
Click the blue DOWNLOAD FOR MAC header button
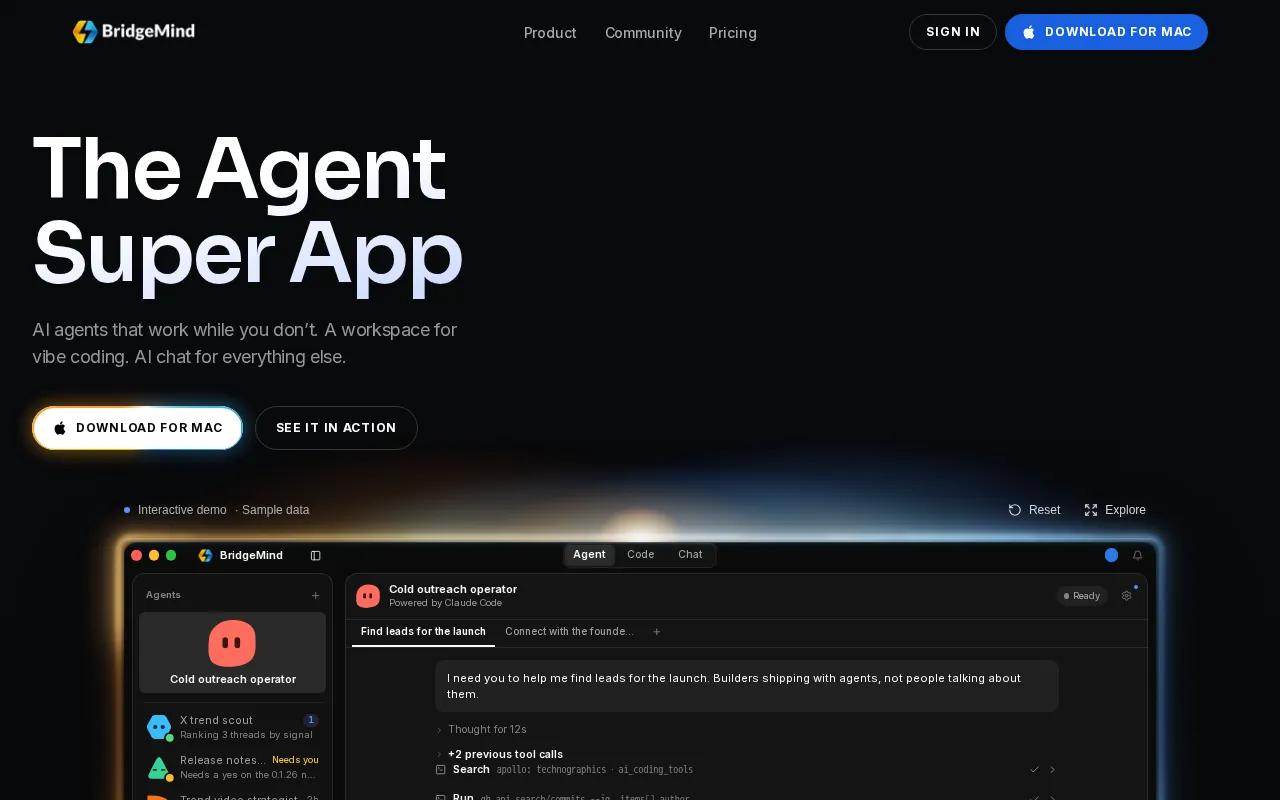tap(1106, 32)
